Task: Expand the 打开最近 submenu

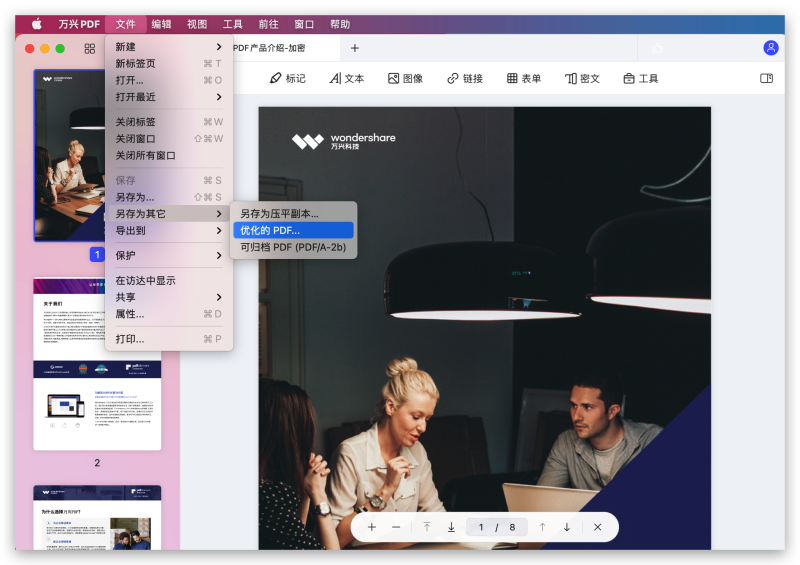Action: (169, 97)
